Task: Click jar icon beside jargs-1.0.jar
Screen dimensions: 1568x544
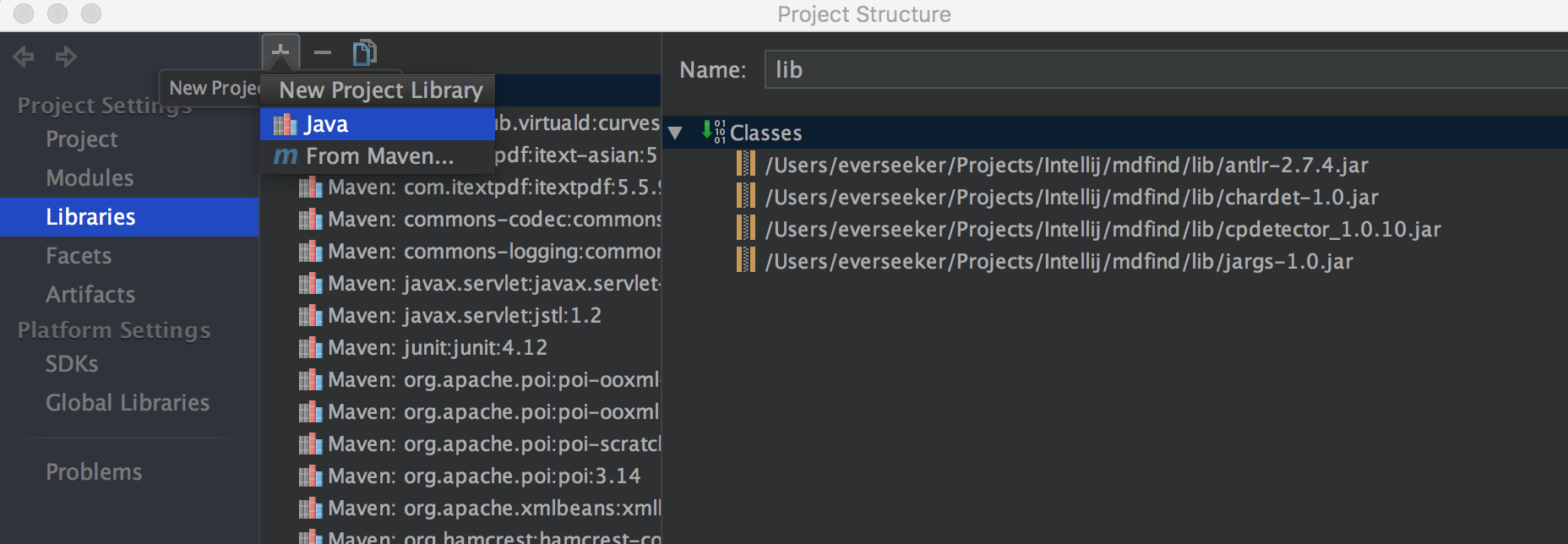Action: pos(746,260)
